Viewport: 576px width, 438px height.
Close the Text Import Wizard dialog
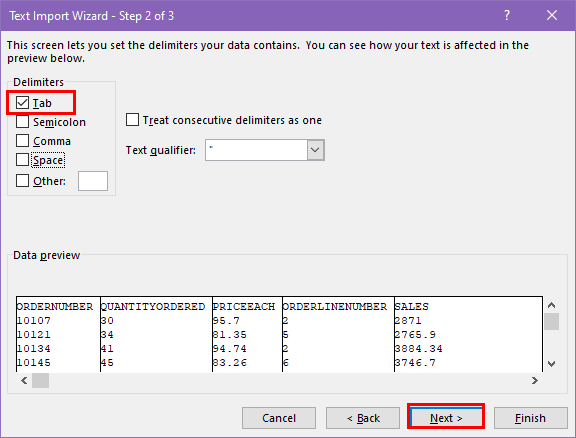(552, 15)
